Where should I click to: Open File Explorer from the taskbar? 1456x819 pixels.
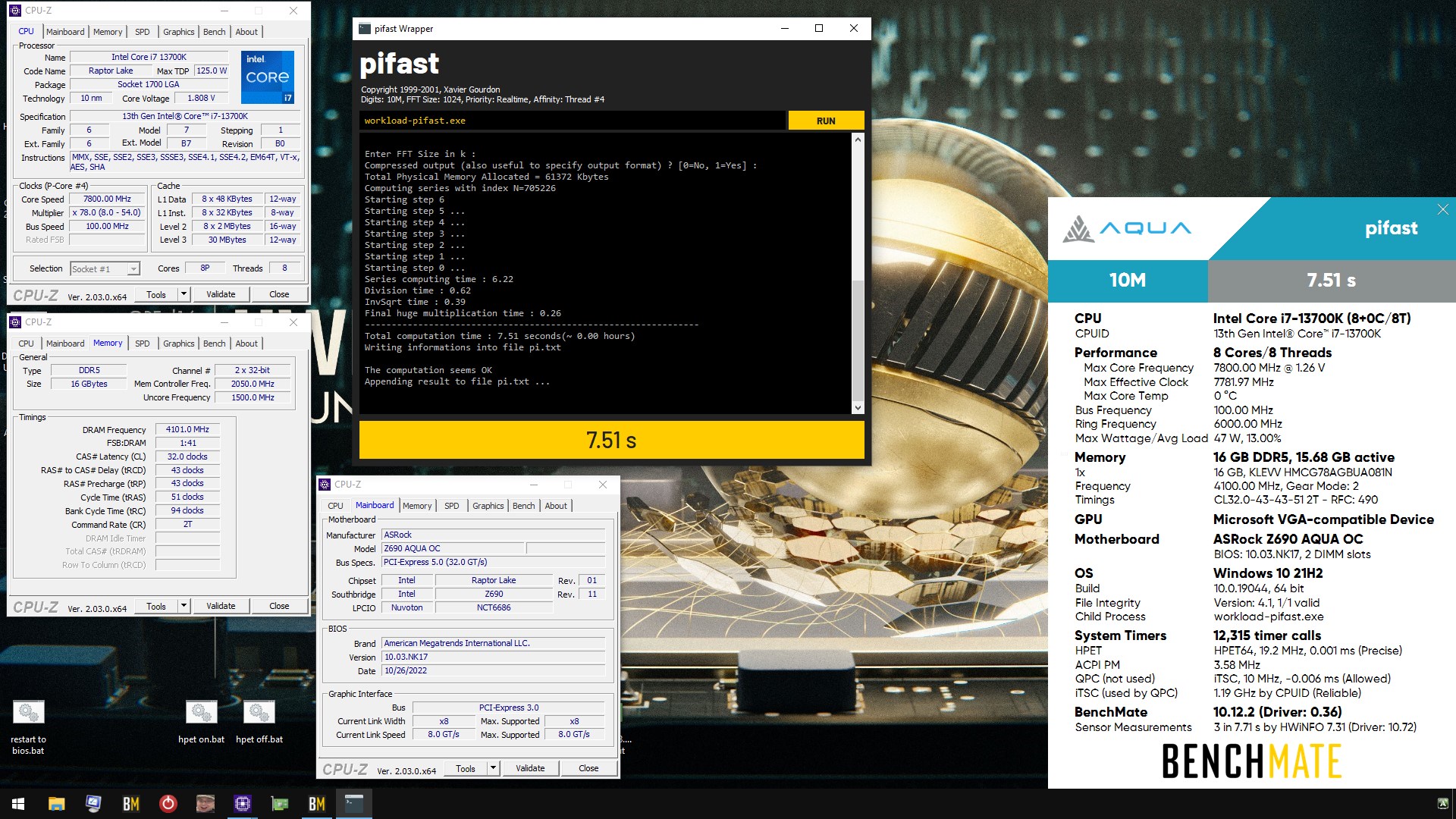56,804
